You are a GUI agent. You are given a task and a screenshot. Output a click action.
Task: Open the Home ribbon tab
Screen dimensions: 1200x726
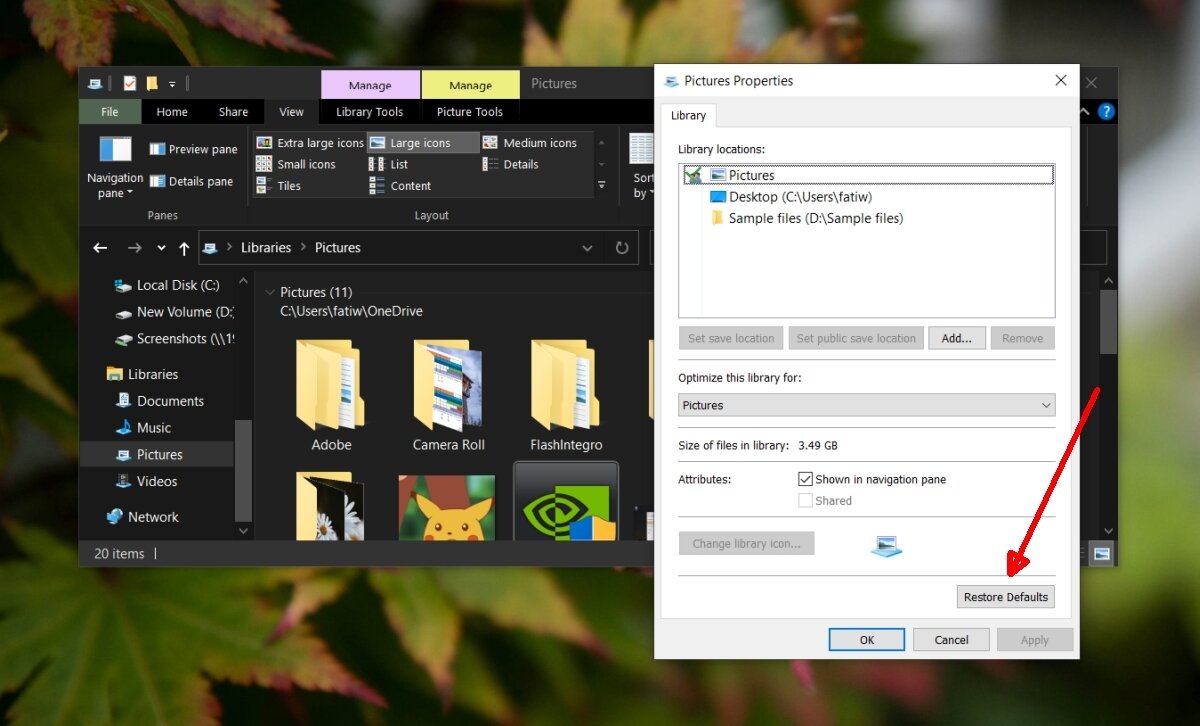coord(171,111)
